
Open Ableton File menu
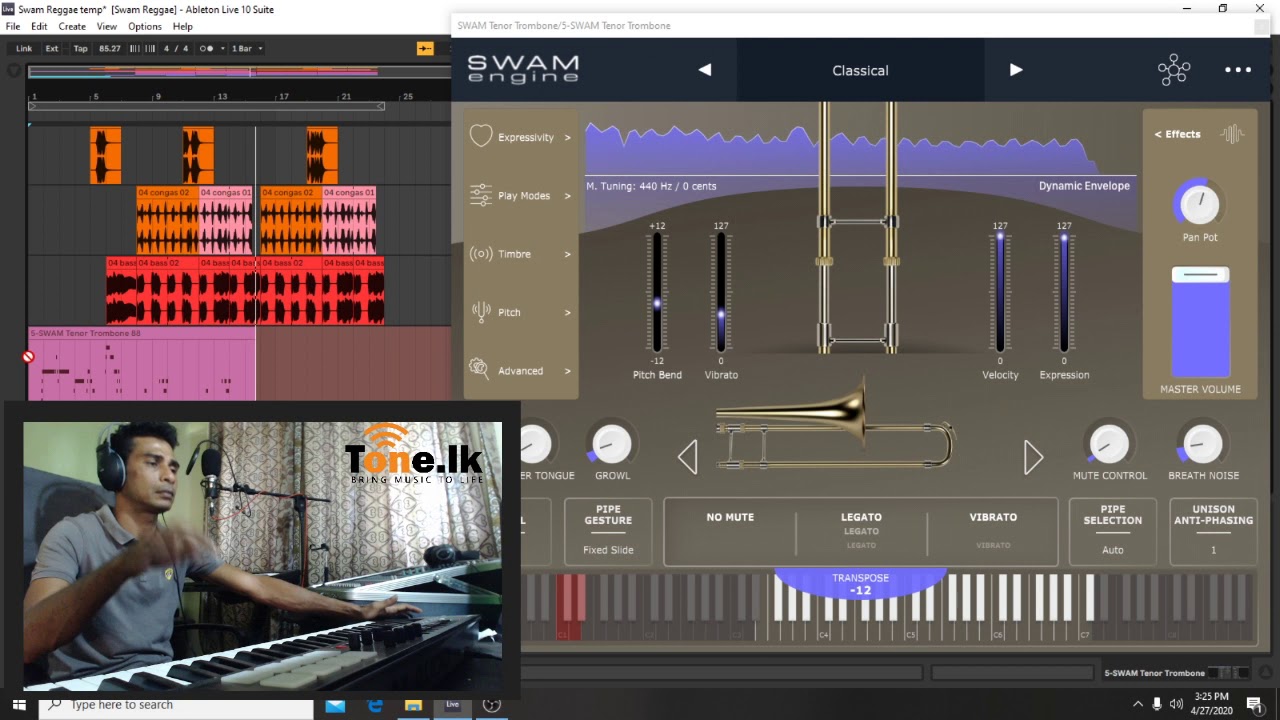tap(13, 26)
